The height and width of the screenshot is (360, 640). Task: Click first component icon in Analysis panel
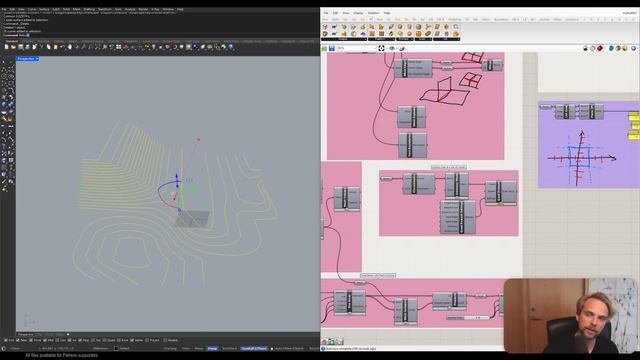pyautogui.click(x=325, y=27)
